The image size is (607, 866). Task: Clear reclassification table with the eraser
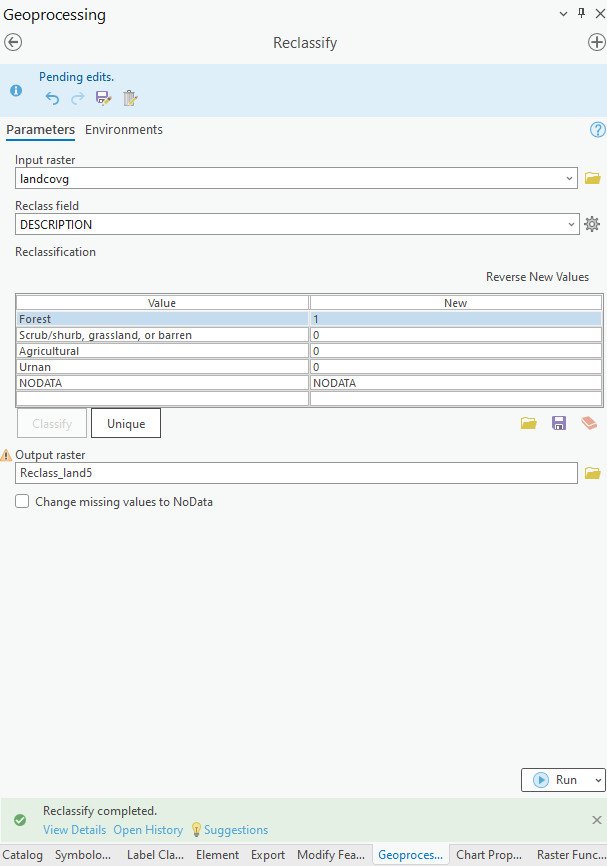point(589,423)
